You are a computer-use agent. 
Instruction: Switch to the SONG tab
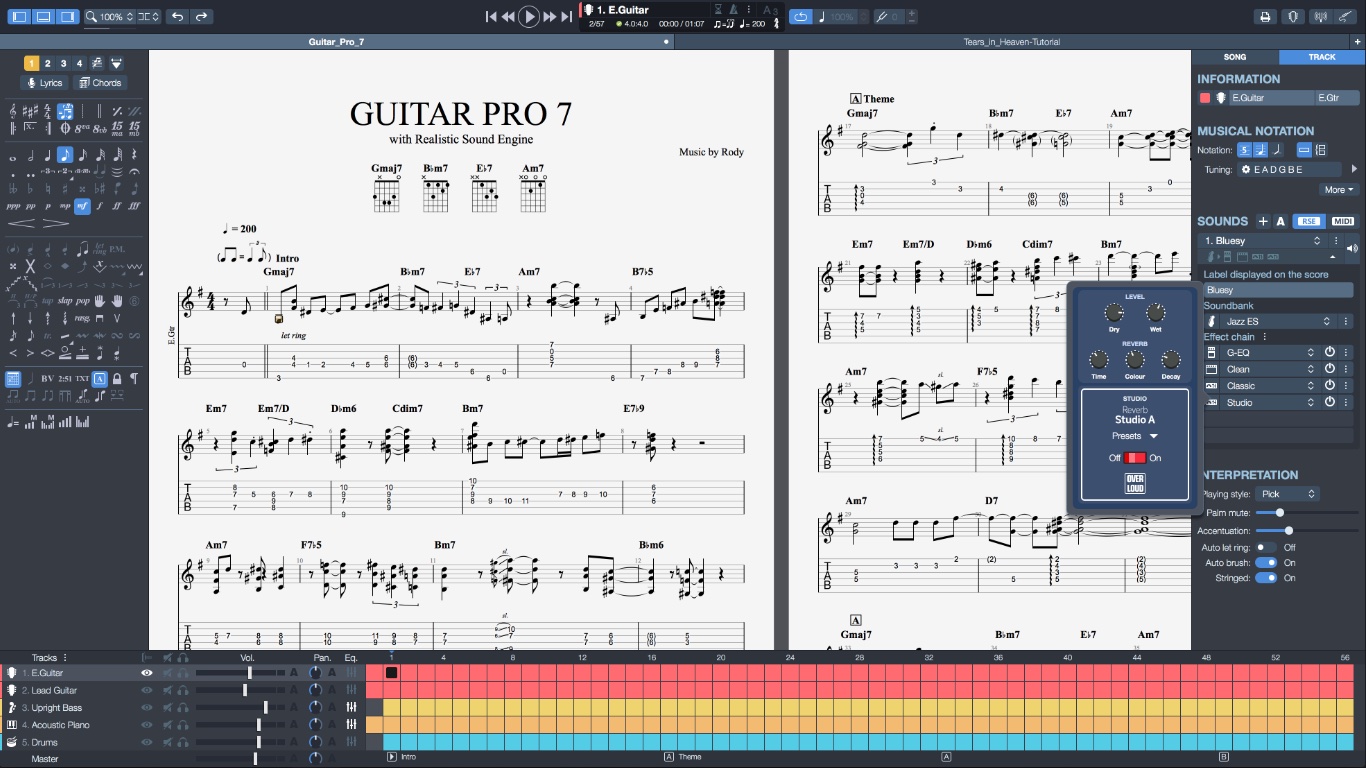tap(1235, 57)
